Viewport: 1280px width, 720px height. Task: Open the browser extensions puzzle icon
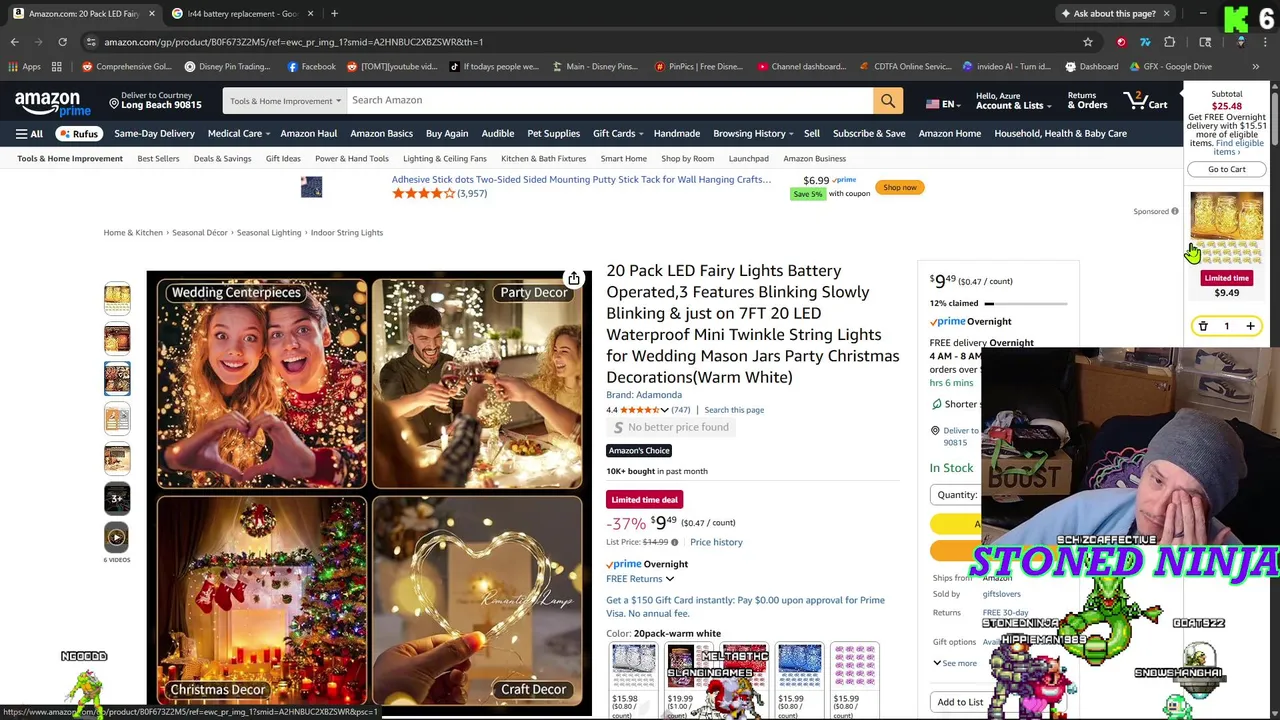(1170, 42)
